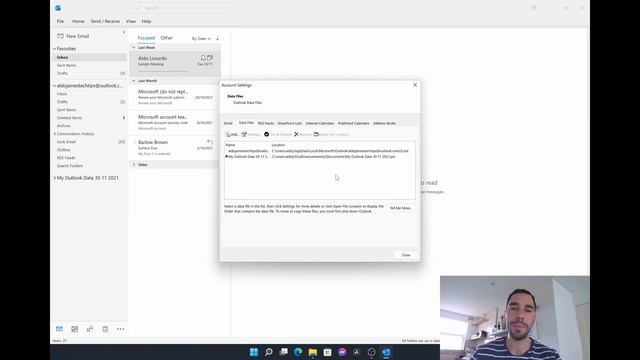Open the three-dot navigation options
The image size is (640, 360).
(x=120, y=329)
